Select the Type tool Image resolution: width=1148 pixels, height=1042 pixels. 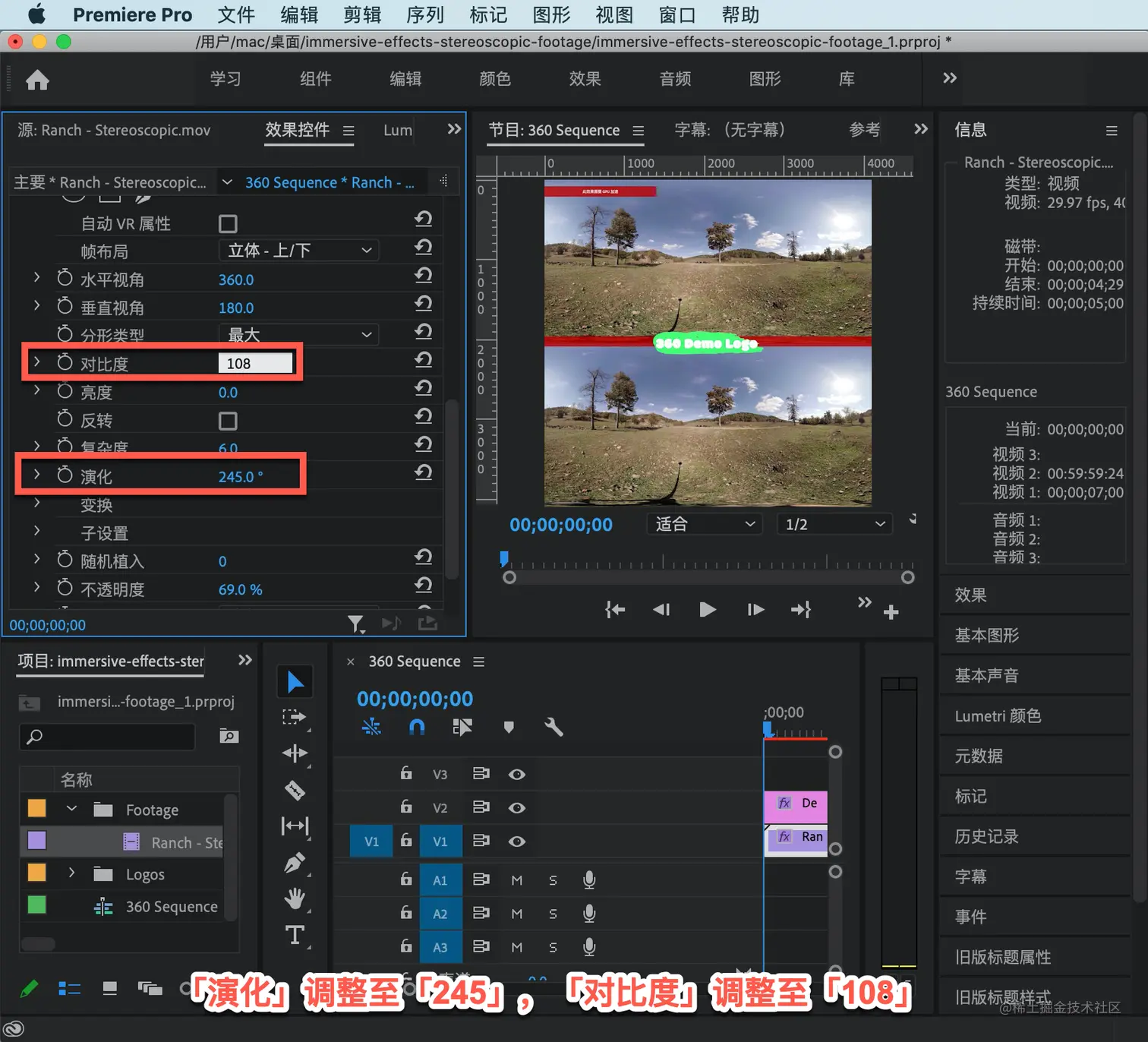click(295, 935)
